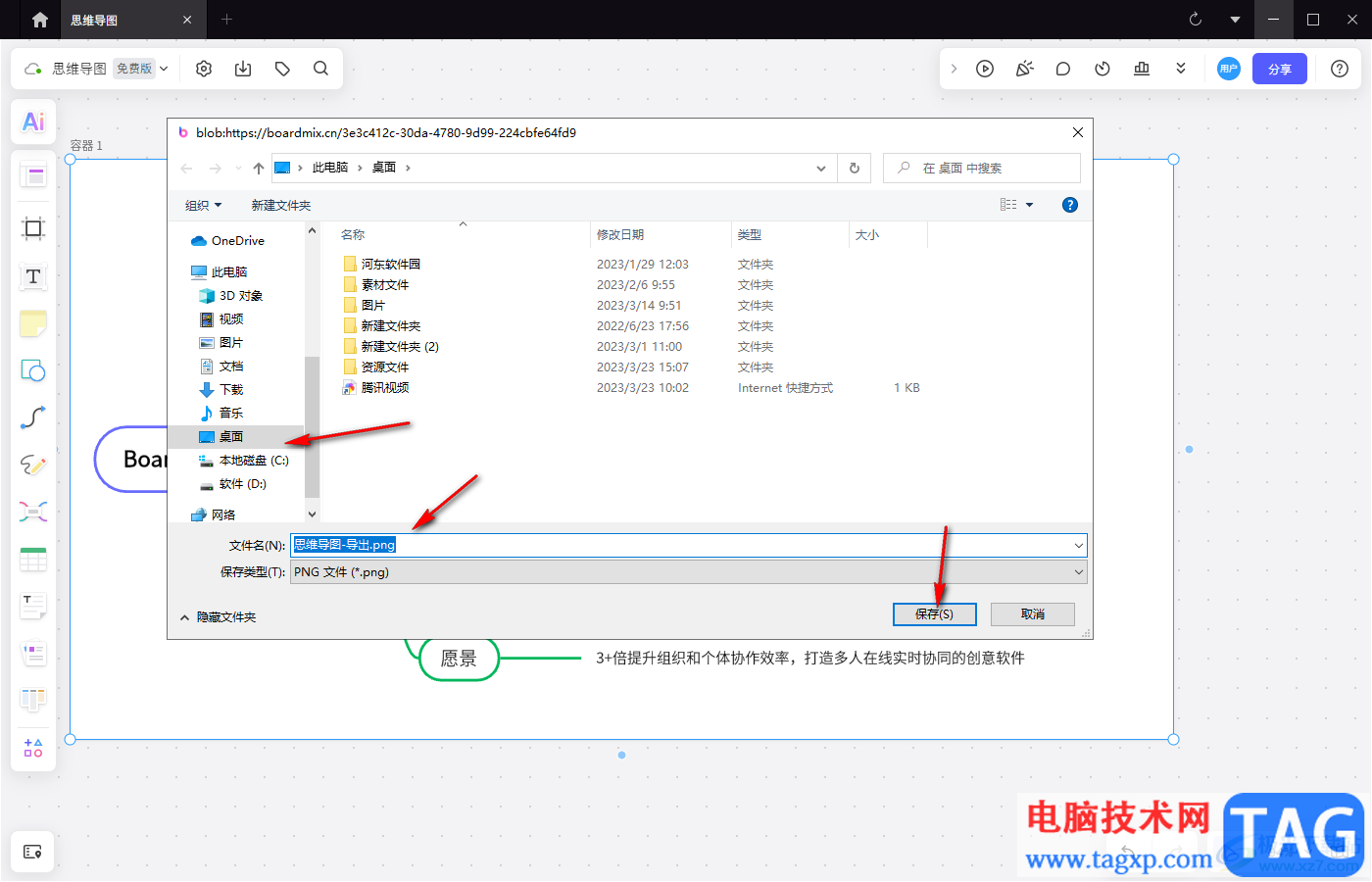Image resolution: width=1372 pixels, height=882 pixels.
Task: Click the tag icon in top toolbar
Action: coord(282,69)
